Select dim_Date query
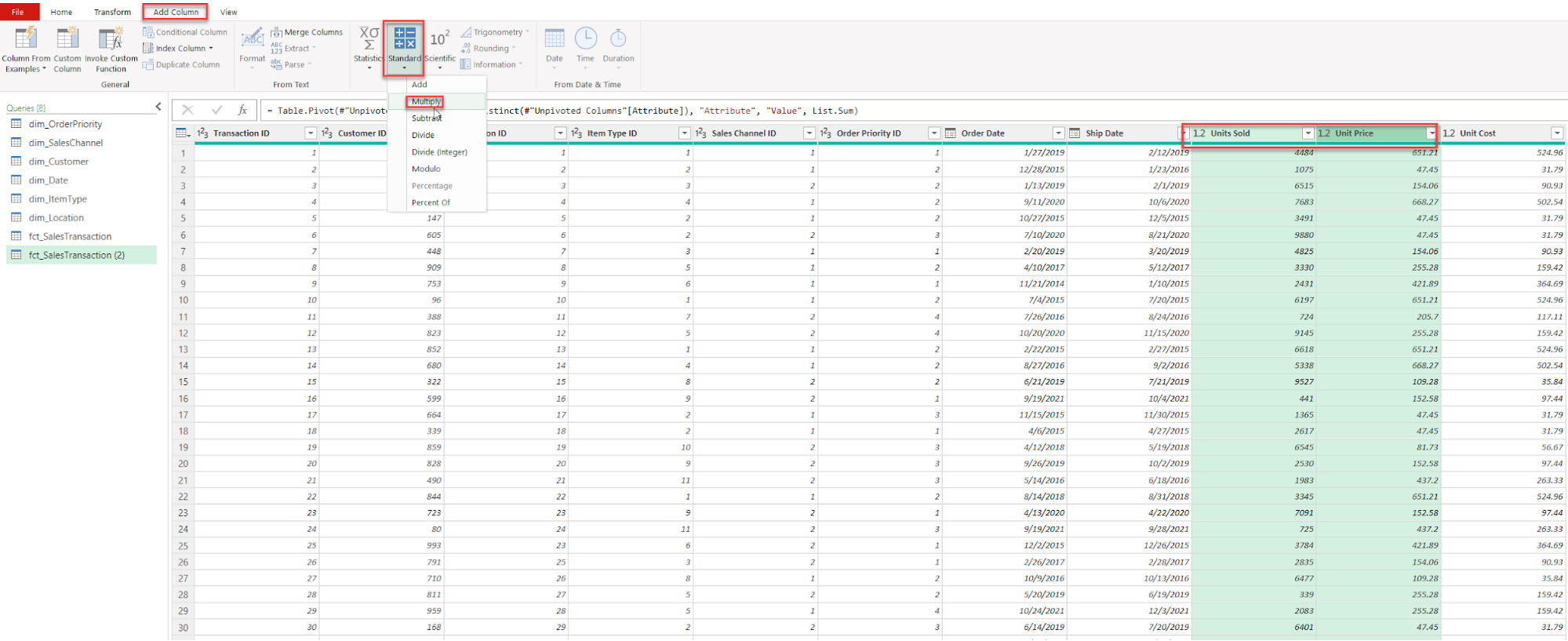1568x641 pixels. [x=82, y=180]
